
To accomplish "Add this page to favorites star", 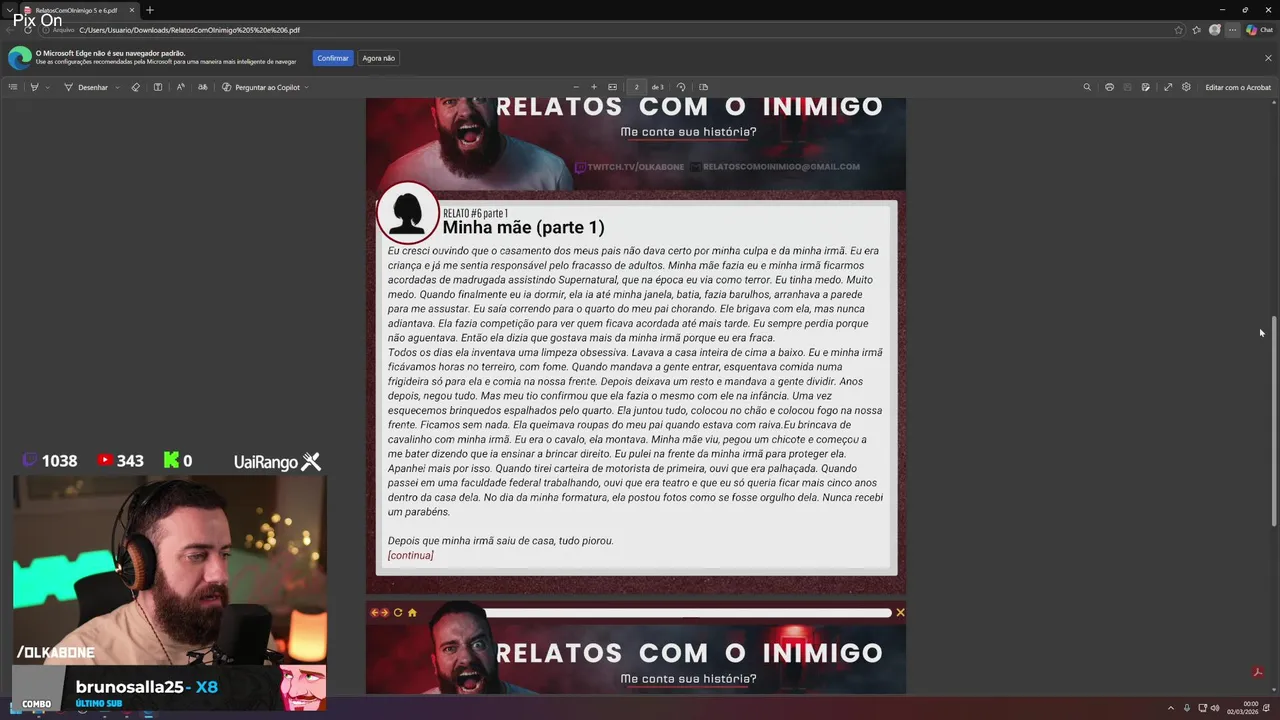I will (x=1179, y=30).
